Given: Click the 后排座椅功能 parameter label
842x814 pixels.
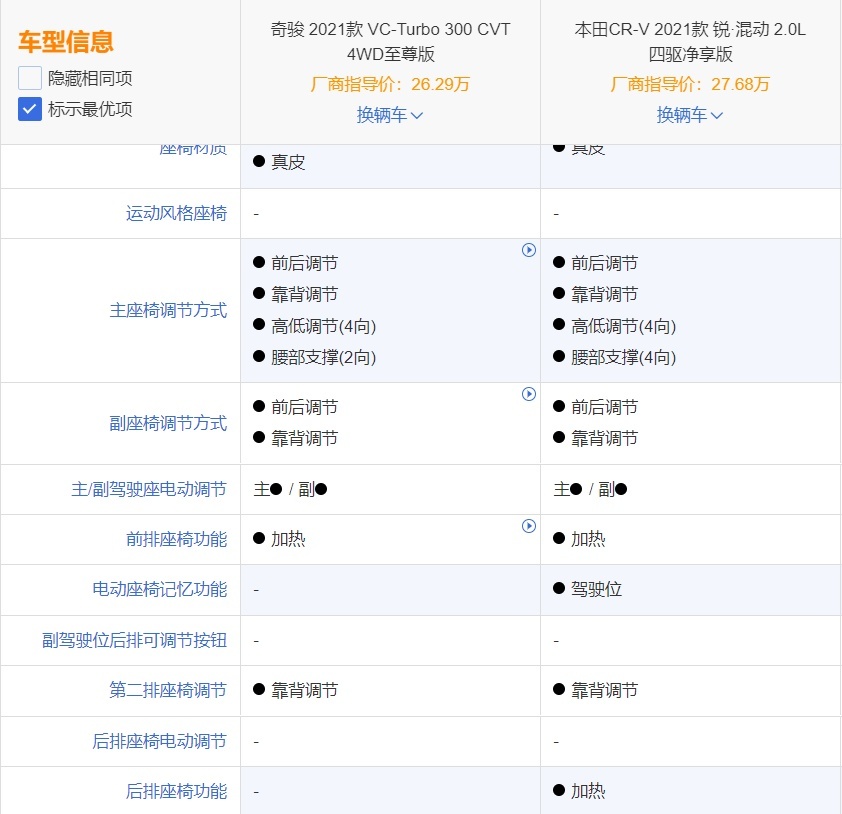Looking at the screenshot, I should click(176, 791).
